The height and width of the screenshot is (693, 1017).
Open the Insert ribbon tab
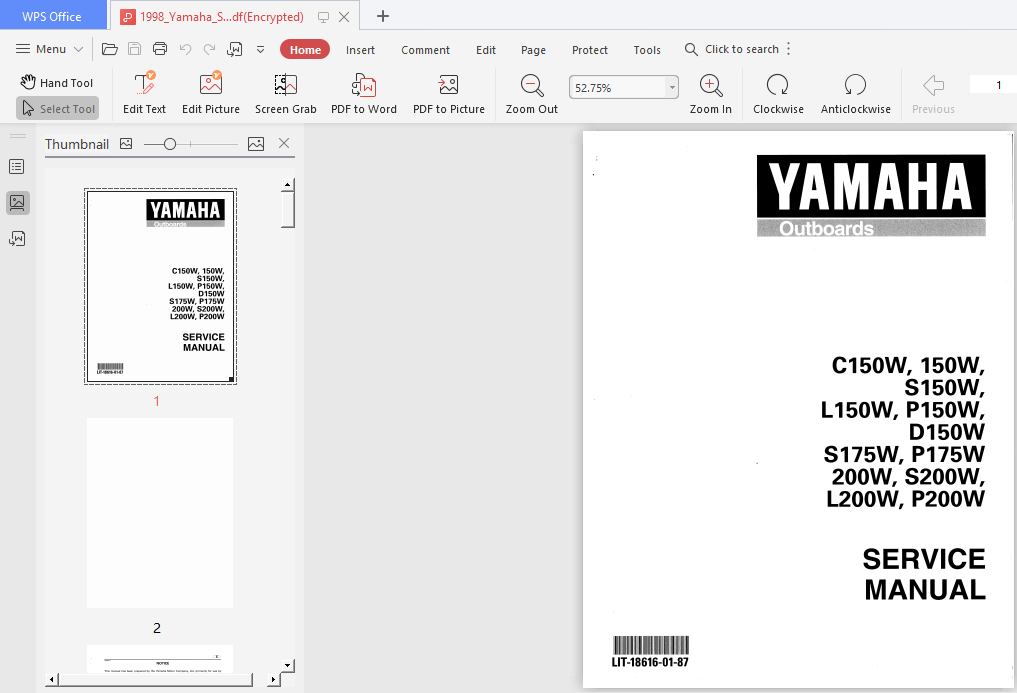360,50
